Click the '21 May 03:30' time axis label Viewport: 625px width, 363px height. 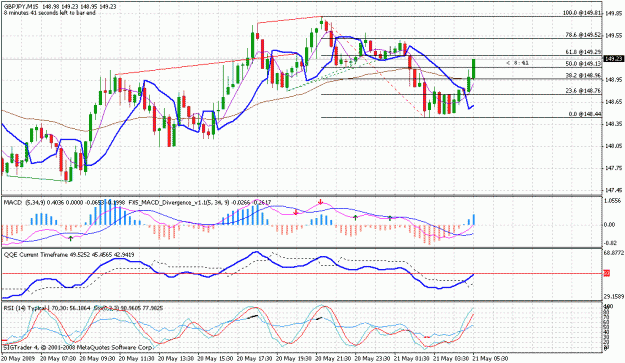coord(452,359)
